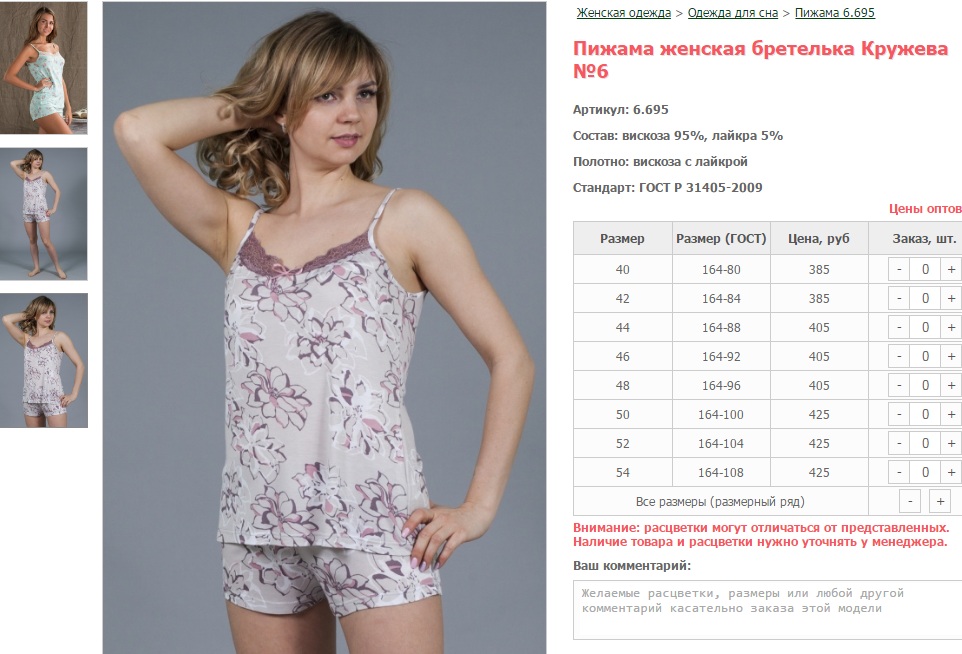Image resolution: width=962 pixels, height=654 pixels.
Task: Increase quantity for size 40
Action: 951,269
